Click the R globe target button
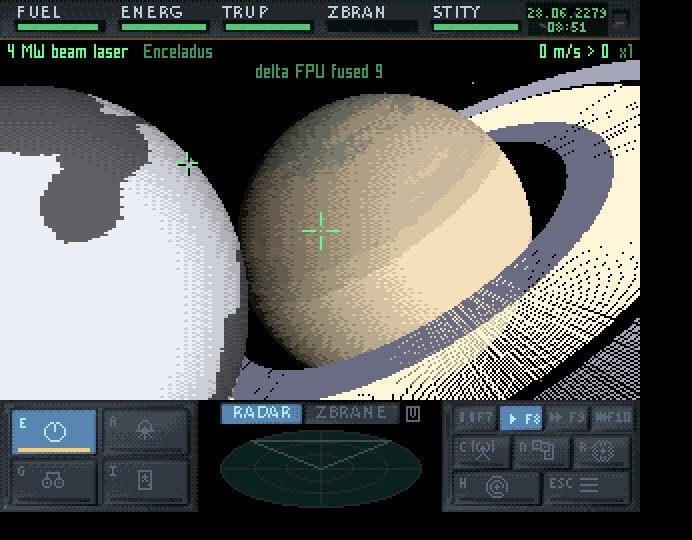The image size is (692, 540). [602, 451]
